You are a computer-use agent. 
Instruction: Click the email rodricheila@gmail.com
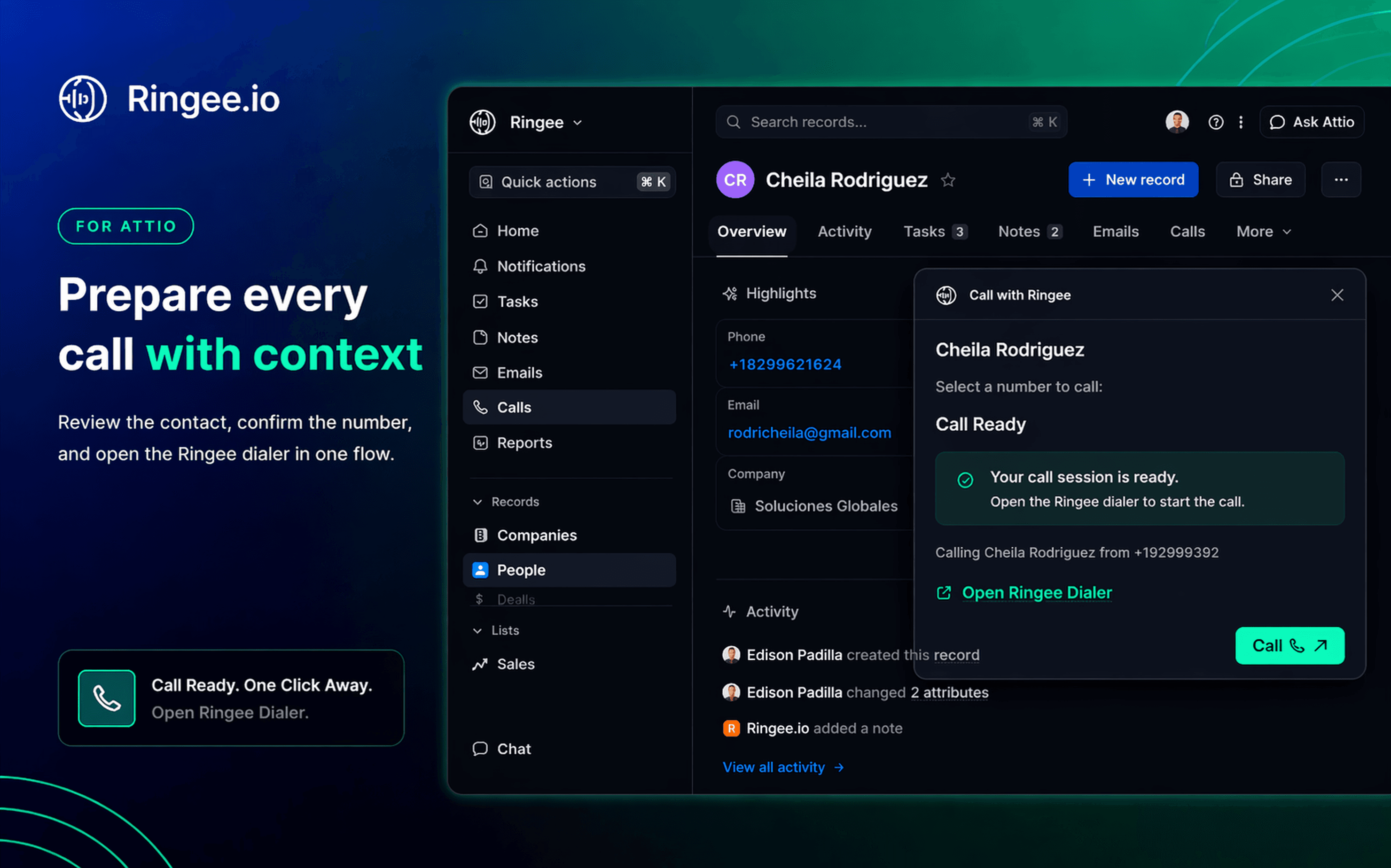click(809, 433)
